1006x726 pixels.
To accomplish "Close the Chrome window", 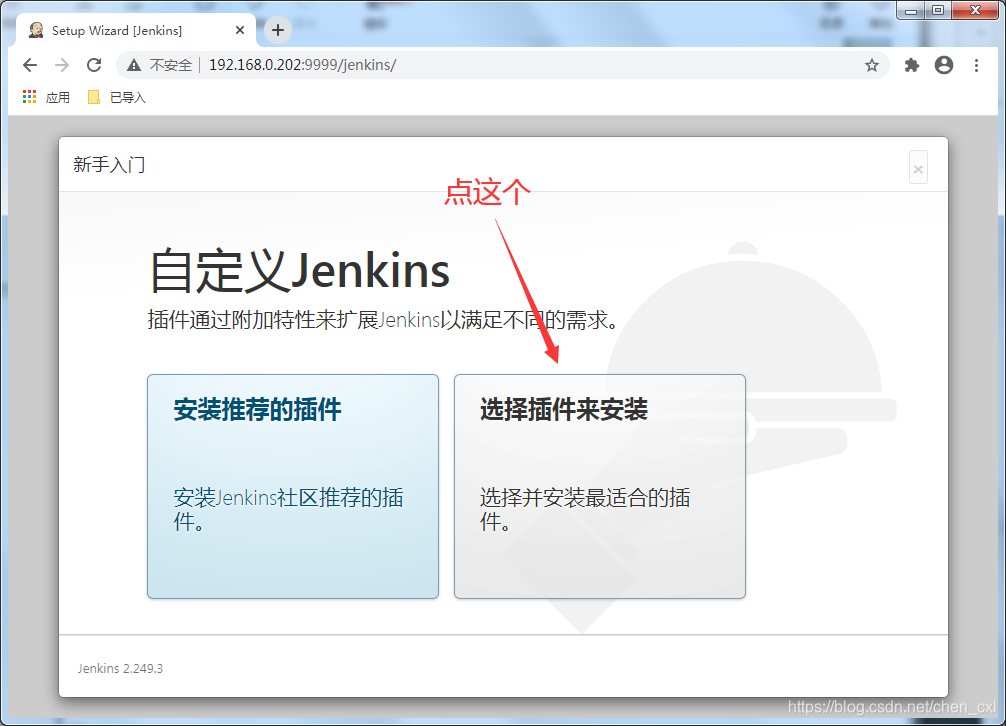I will pos(976,10).
